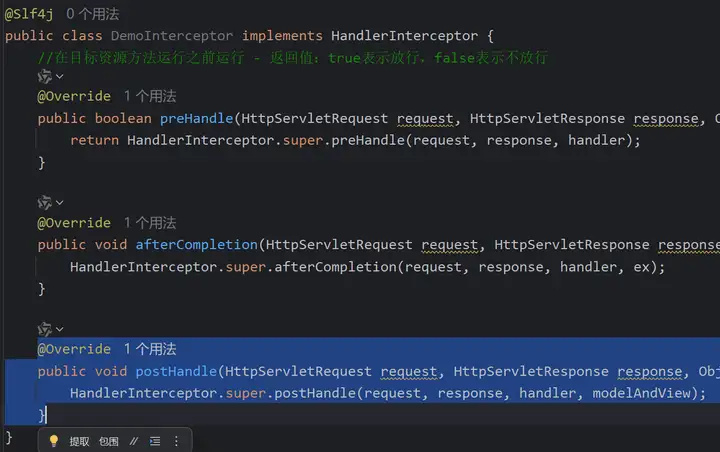
Task: Click the 包围 (Surround) button
Action: tap(108, 441)
